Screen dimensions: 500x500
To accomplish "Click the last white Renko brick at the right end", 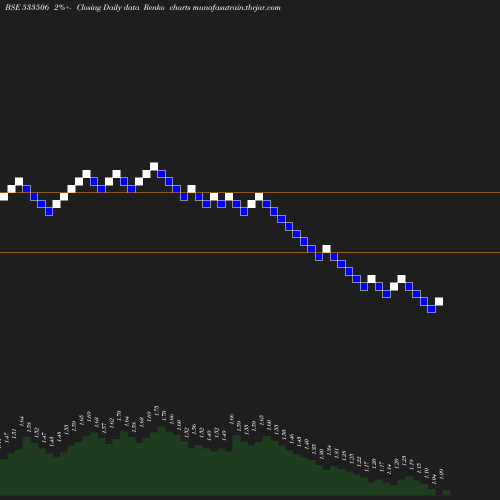I will click(x=439, y=301).
